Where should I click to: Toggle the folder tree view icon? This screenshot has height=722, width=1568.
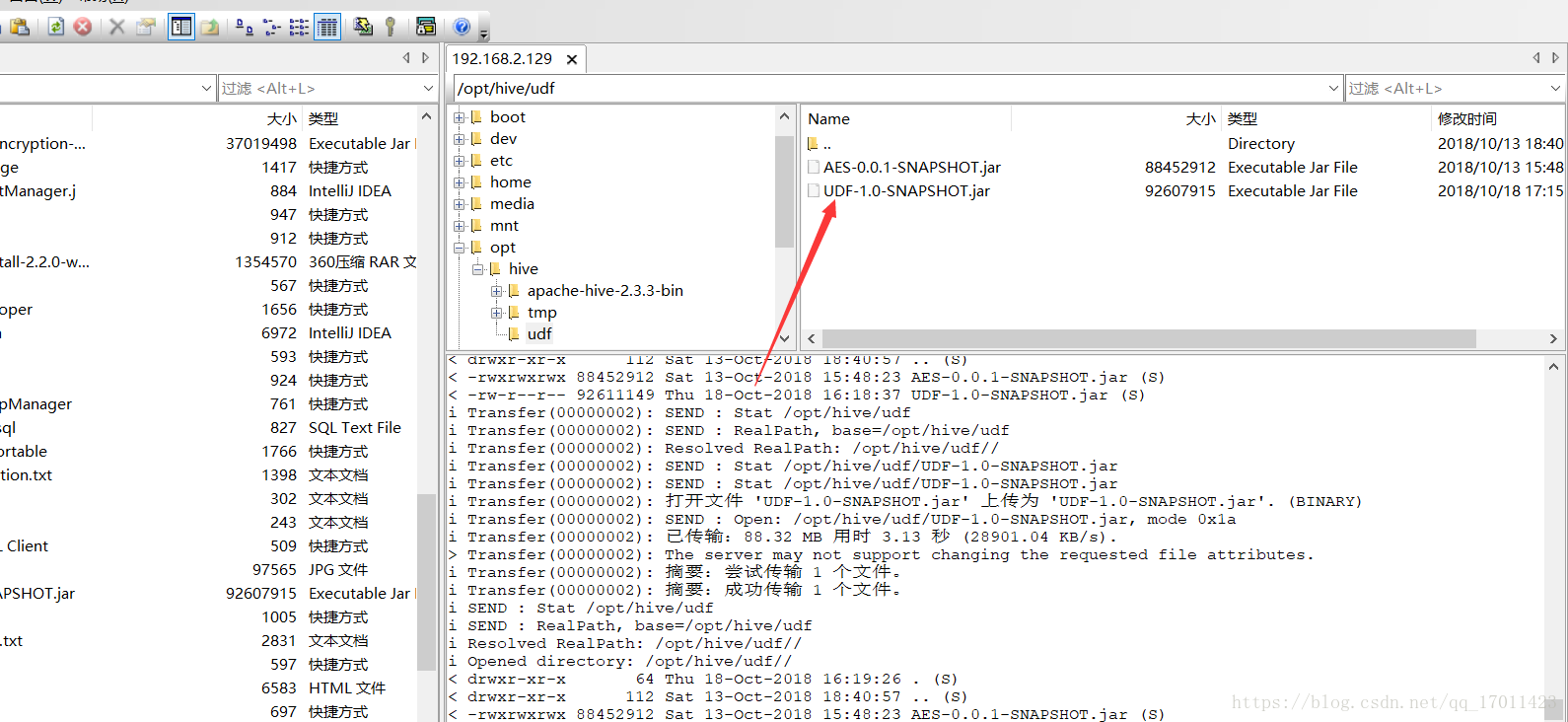(x=181, y=27)
